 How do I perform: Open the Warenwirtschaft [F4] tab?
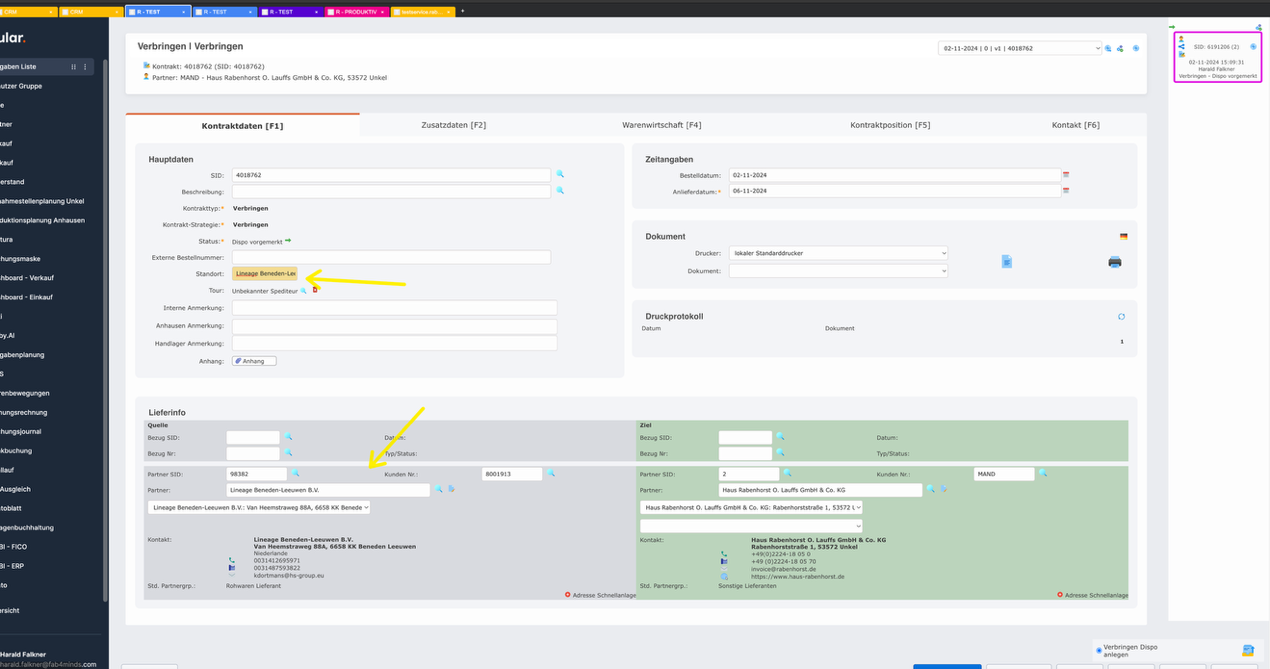point(661,125)
